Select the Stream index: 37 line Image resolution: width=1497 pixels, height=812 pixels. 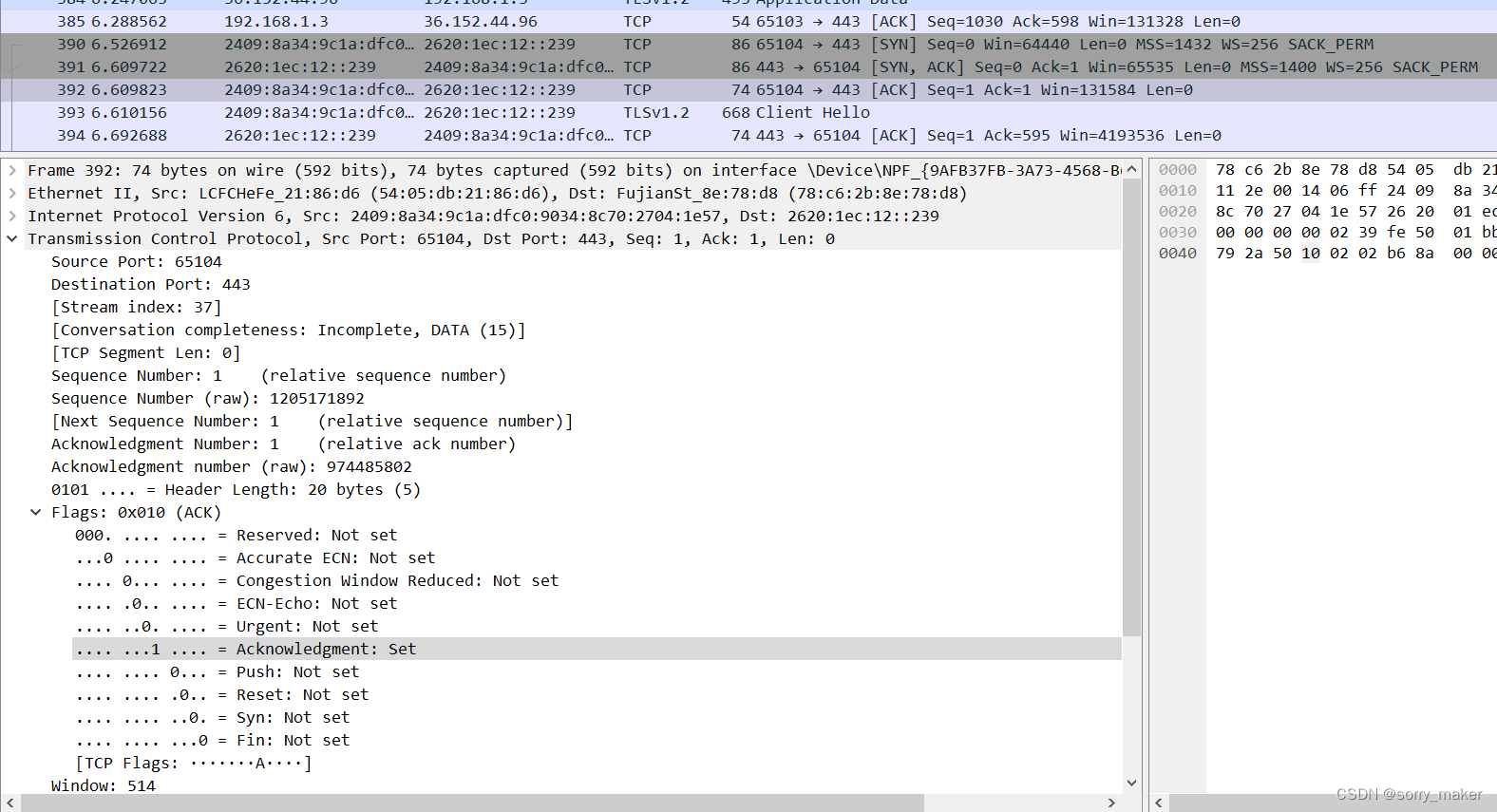137,307
